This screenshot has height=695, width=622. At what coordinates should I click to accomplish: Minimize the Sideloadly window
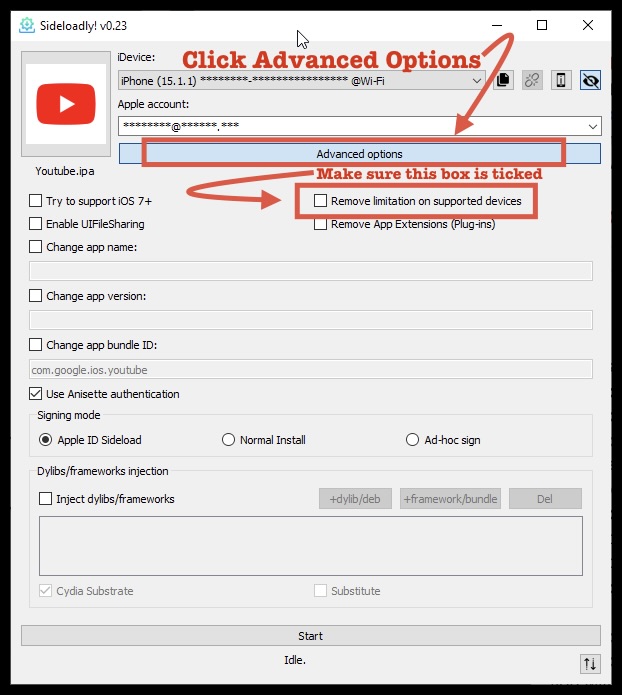tap(497, 25)
